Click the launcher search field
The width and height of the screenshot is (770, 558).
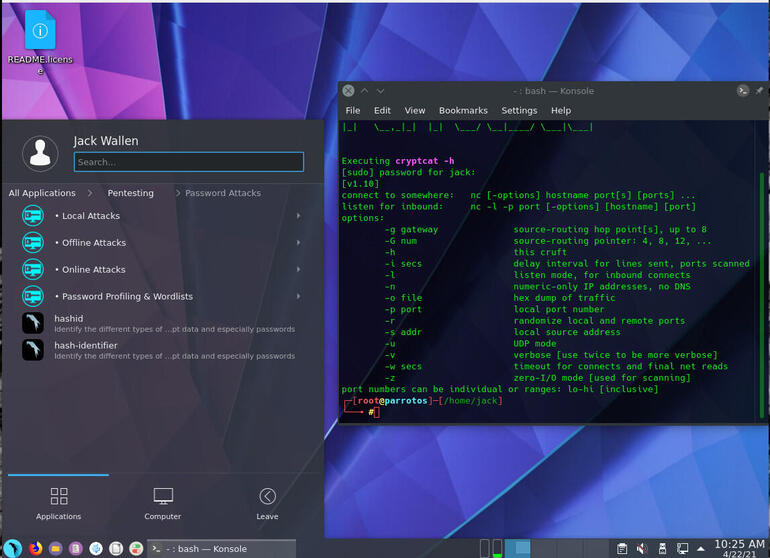pos(188,162)
